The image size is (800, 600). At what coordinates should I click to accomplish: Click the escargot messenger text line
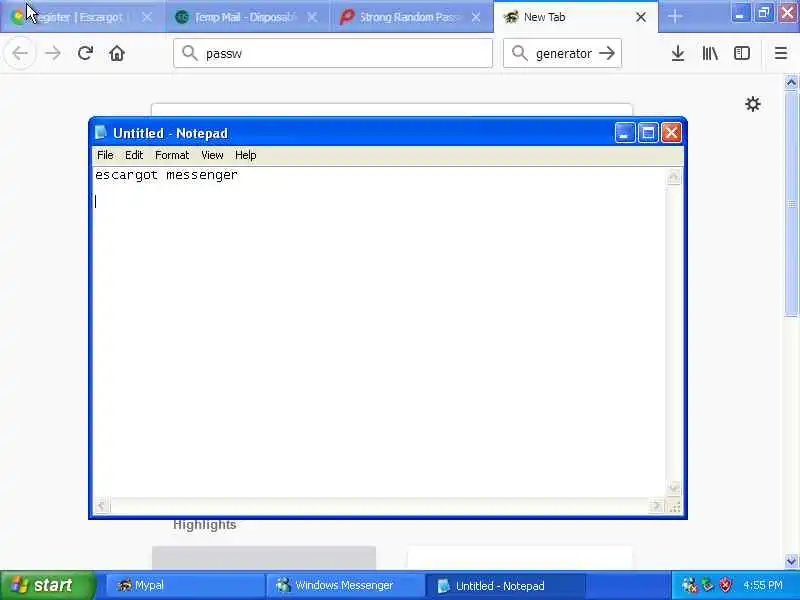166,175
